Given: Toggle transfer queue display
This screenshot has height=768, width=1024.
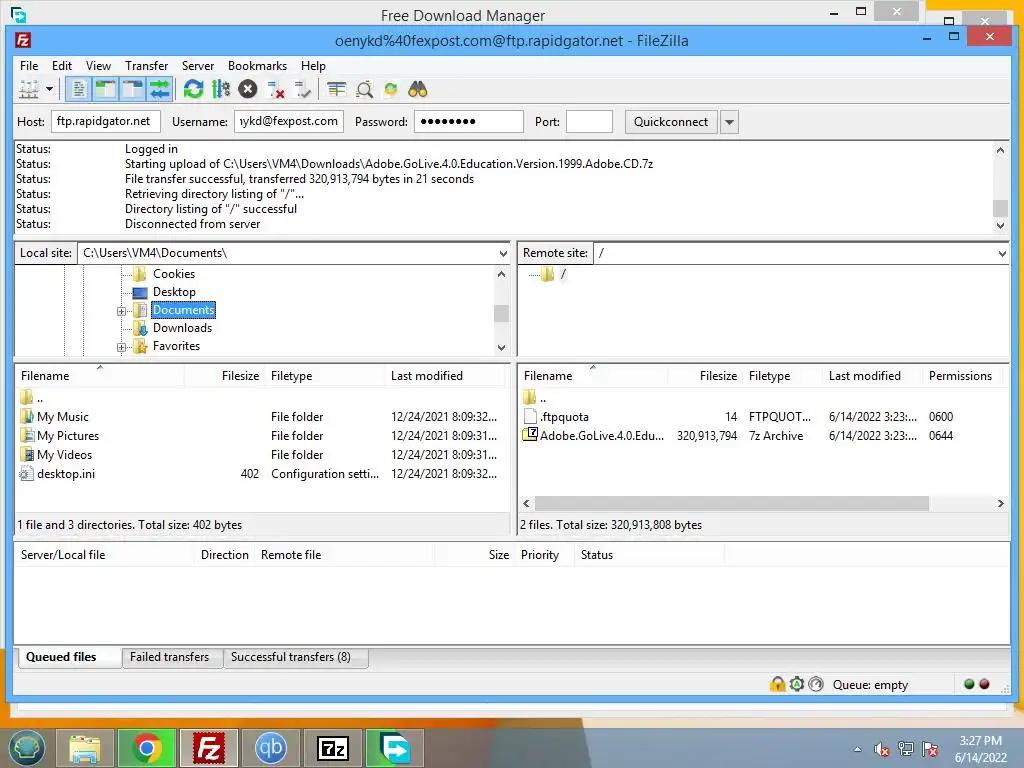Looking at the screenshot, I should coord(160,89).
